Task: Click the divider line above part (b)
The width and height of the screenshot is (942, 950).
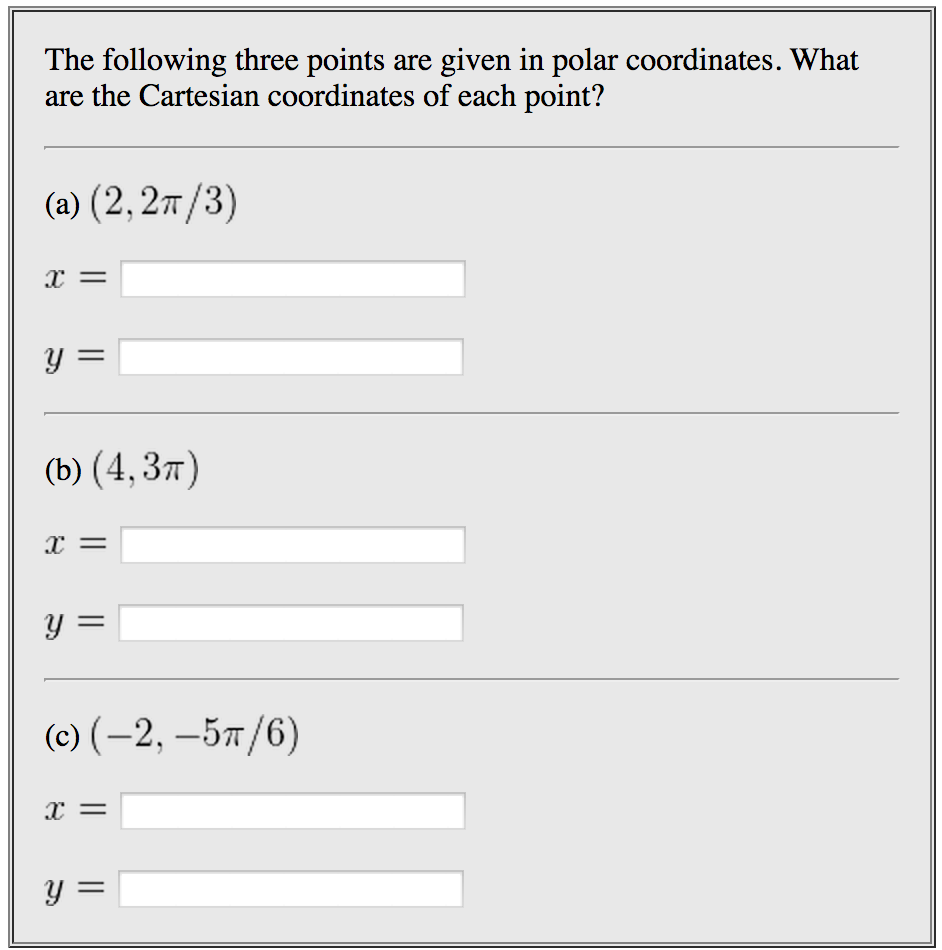Action: coord(470,413)
